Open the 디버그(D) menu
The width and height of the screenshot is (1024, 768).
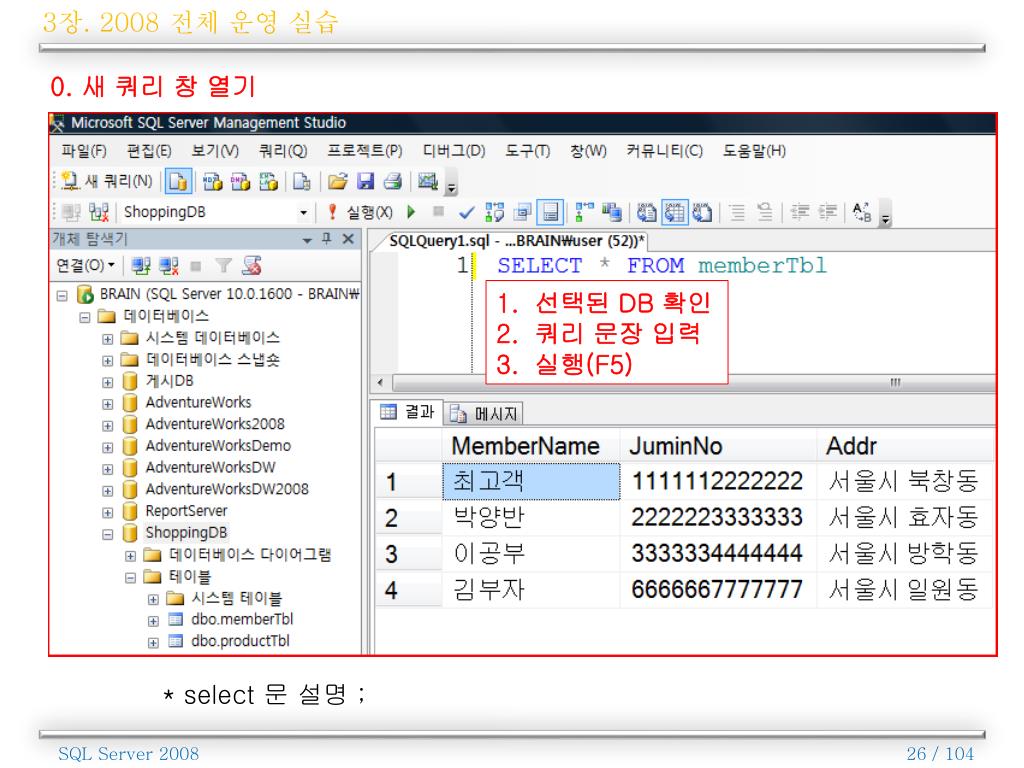point(454,151)
